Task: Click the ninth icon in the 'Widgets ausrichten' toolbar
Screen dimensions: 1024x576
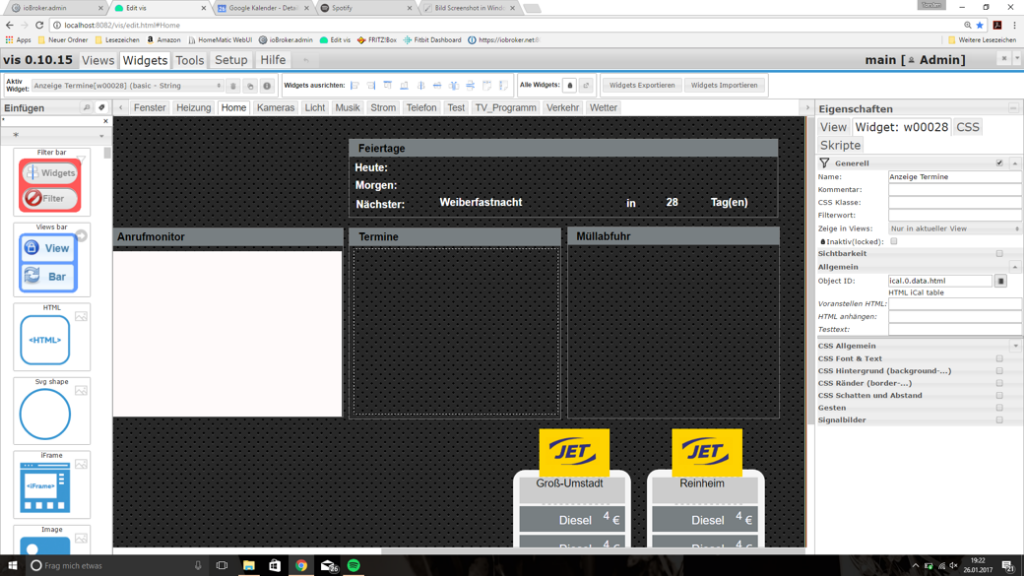Action: [487, 86]
